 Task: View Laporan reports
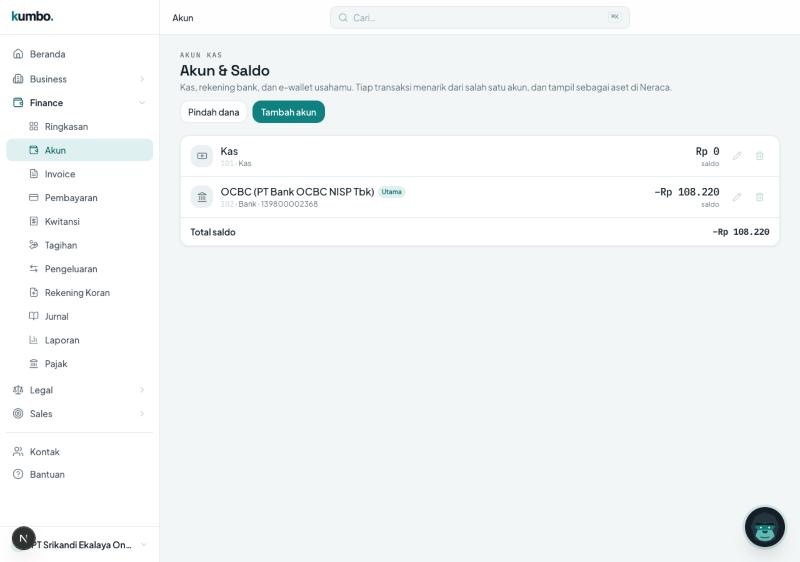80,340
